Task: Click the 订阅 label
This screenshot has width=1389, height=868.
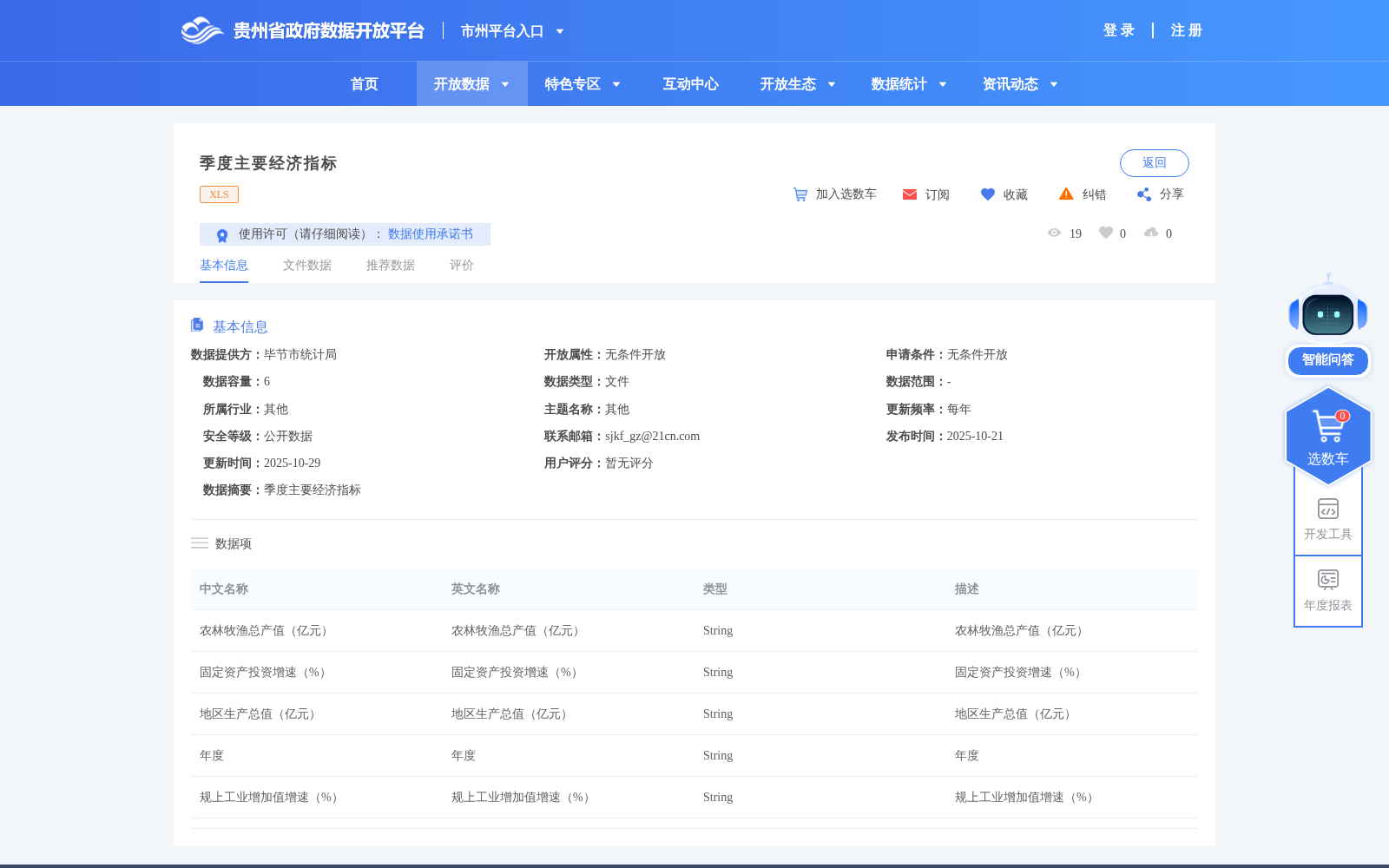Action: (x=938, y=194)
